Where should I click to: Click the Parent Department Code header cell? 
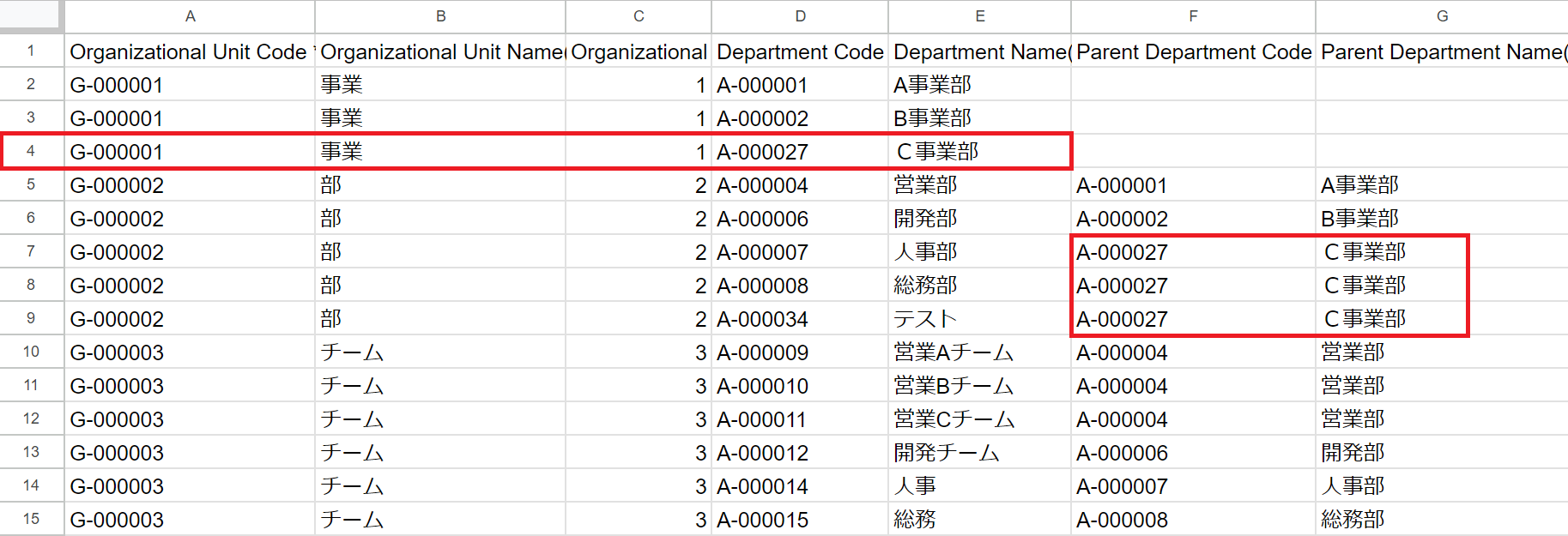1193,52
